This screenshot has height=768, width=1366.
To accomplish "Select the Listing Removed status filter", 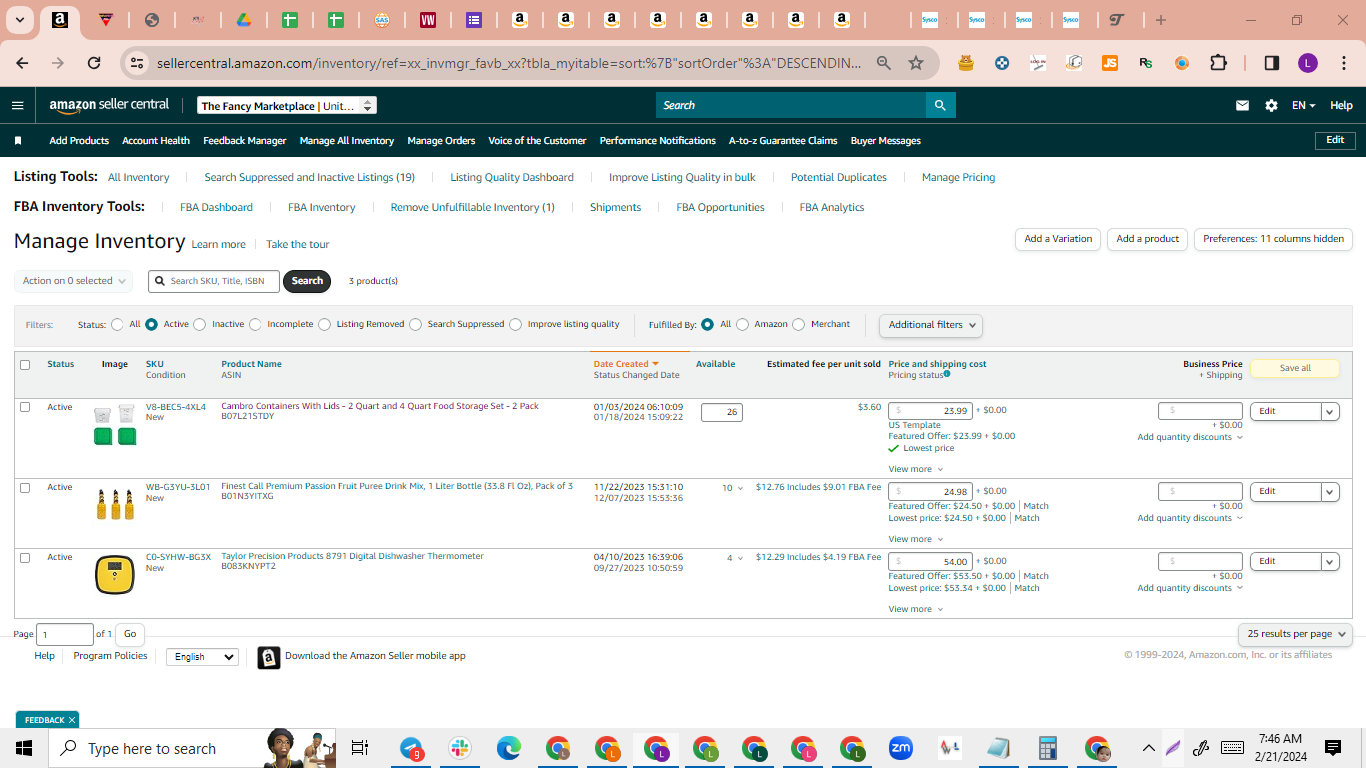I will [x=324, y=324].
